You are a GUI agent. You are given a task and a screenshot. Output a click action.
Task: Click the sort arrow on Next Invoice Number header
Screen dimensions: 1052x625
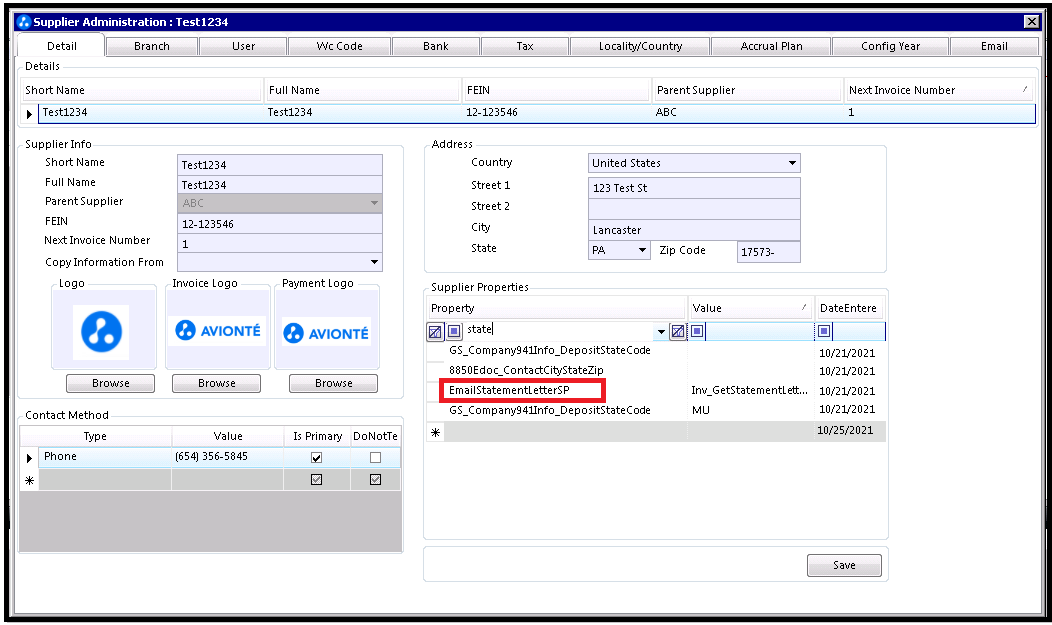(1024, 89)
